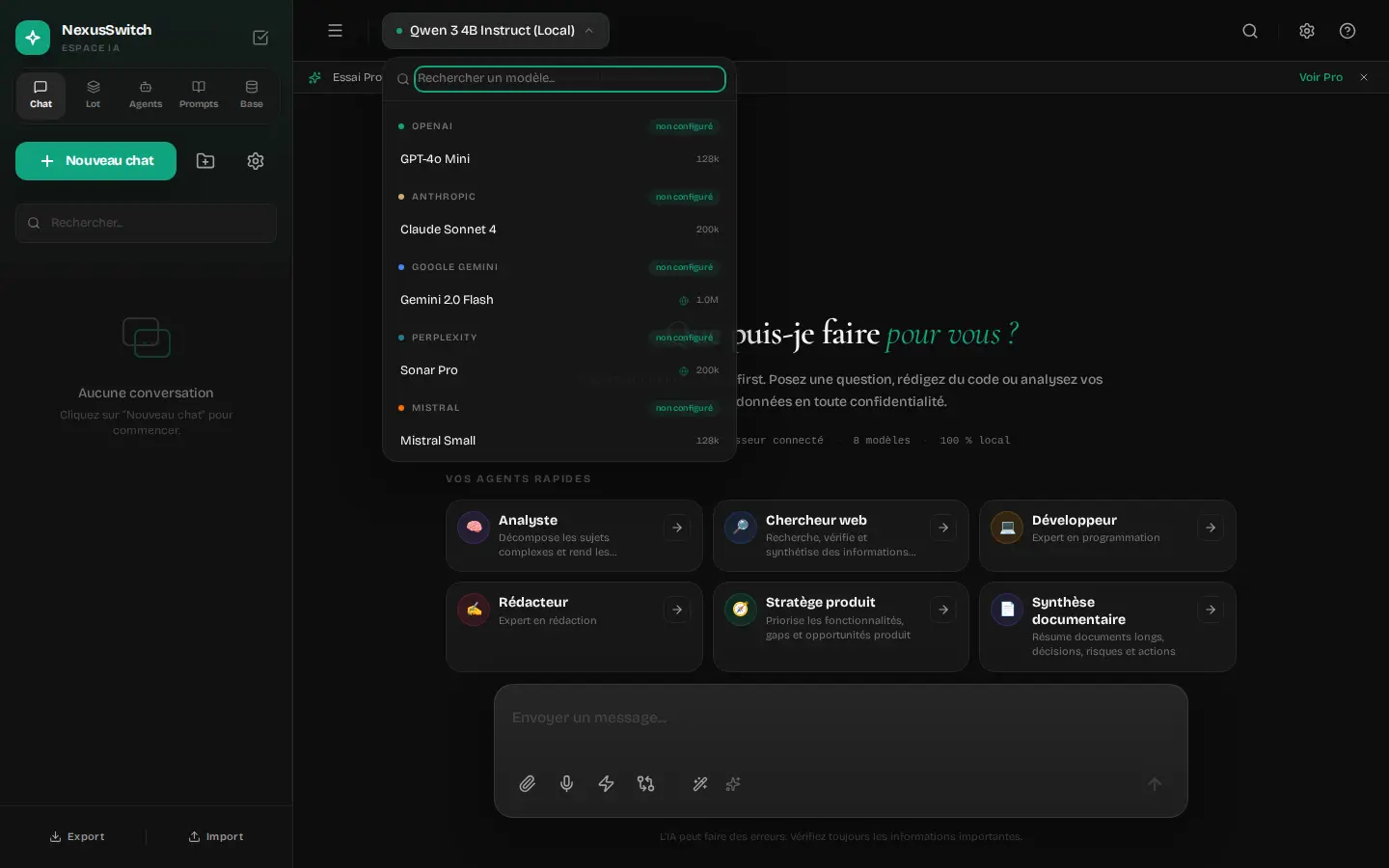The width and height of the screenshot is (1389, 868).
Task: Choose the Sonar Pro model
Action: [x=559, y=370]
